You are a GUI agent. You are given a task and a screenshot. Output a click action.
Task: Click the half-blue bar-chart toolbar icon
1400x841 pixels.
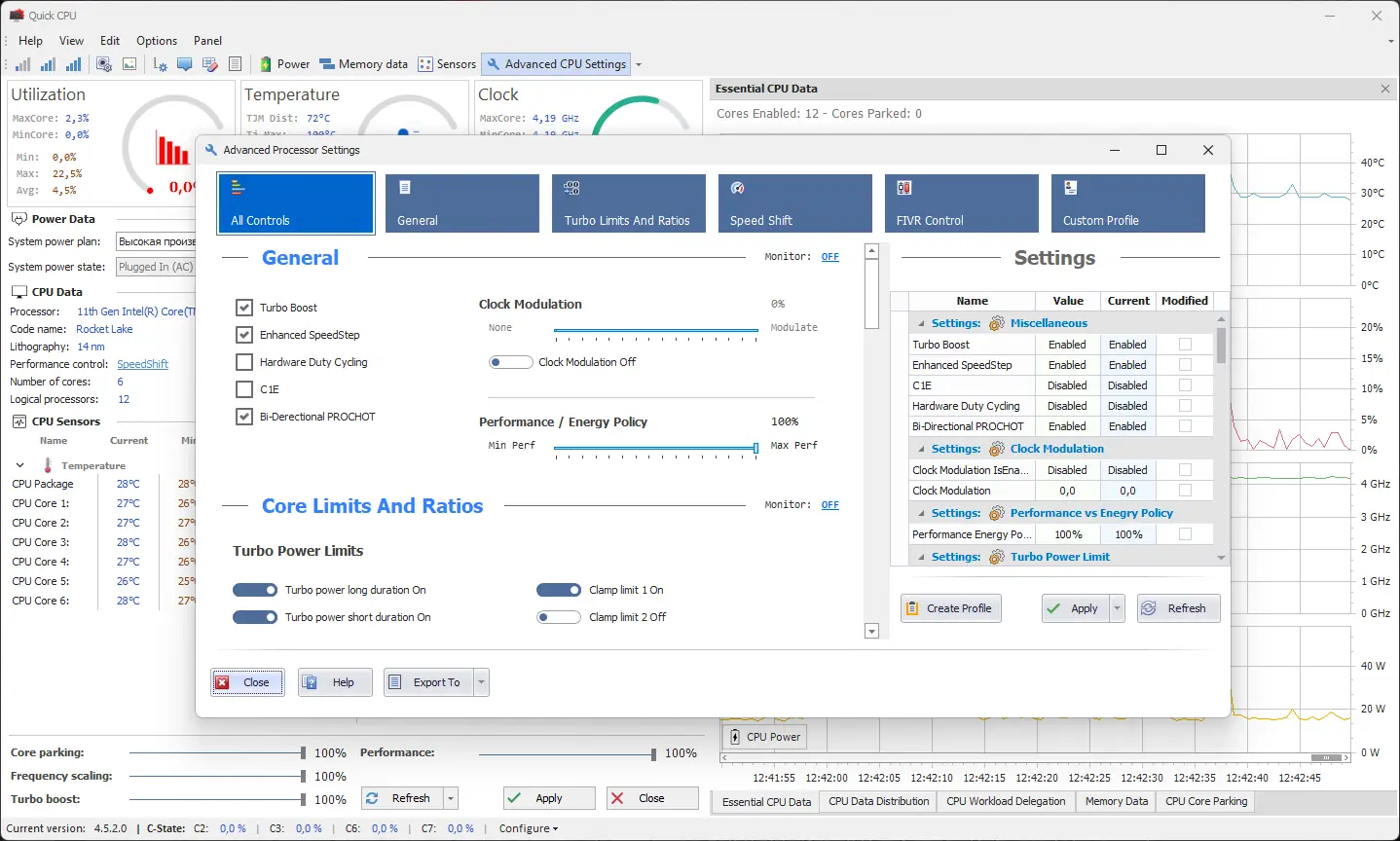[x=48, y=64]
